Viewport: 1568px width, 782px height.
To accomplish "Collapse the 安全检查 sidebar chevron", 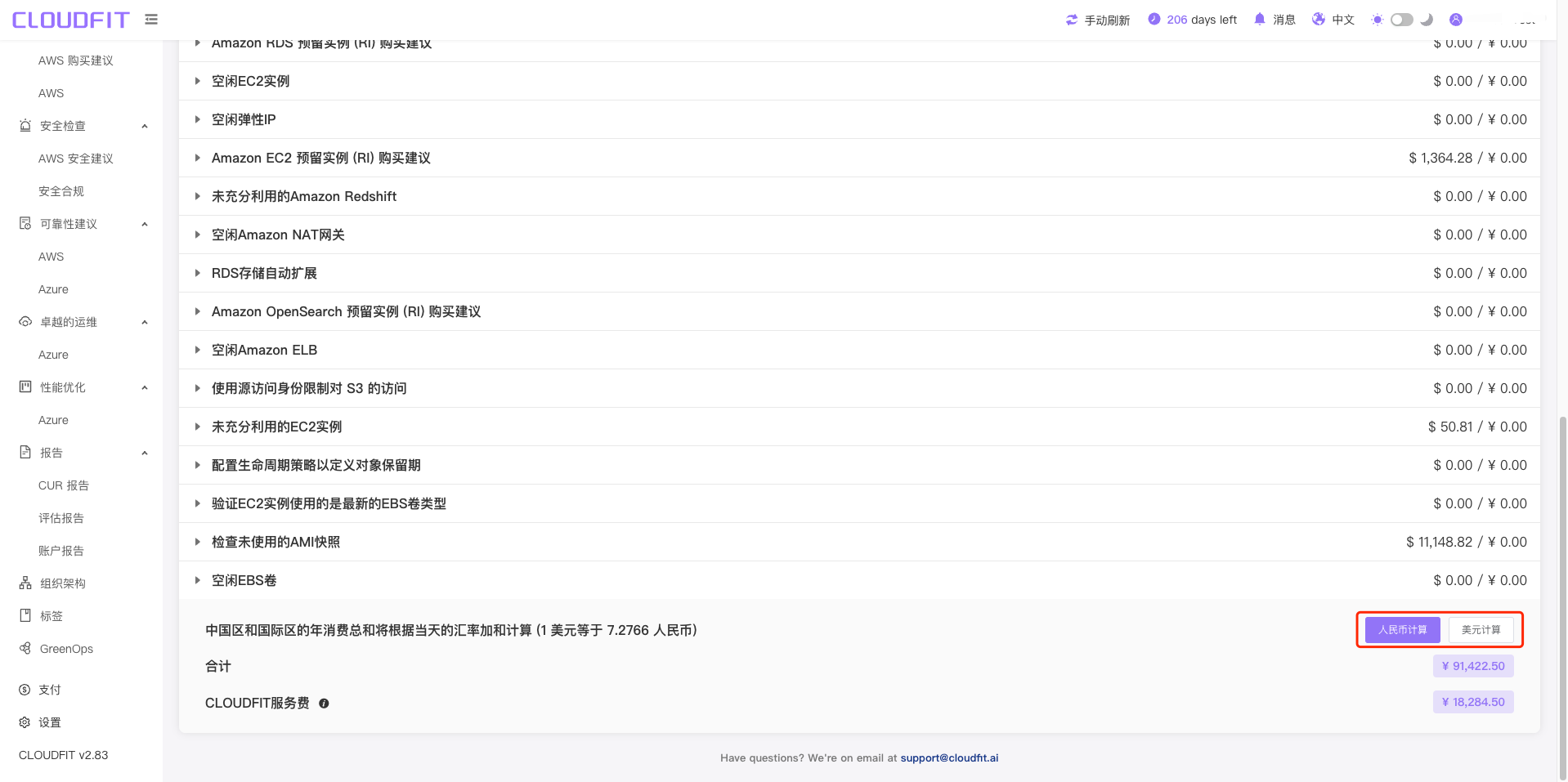I will coord(145,126).
